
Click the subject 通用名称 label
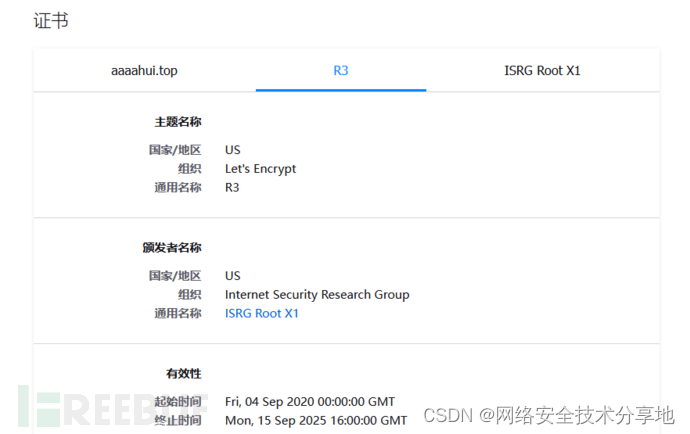[x=178, y=188]
